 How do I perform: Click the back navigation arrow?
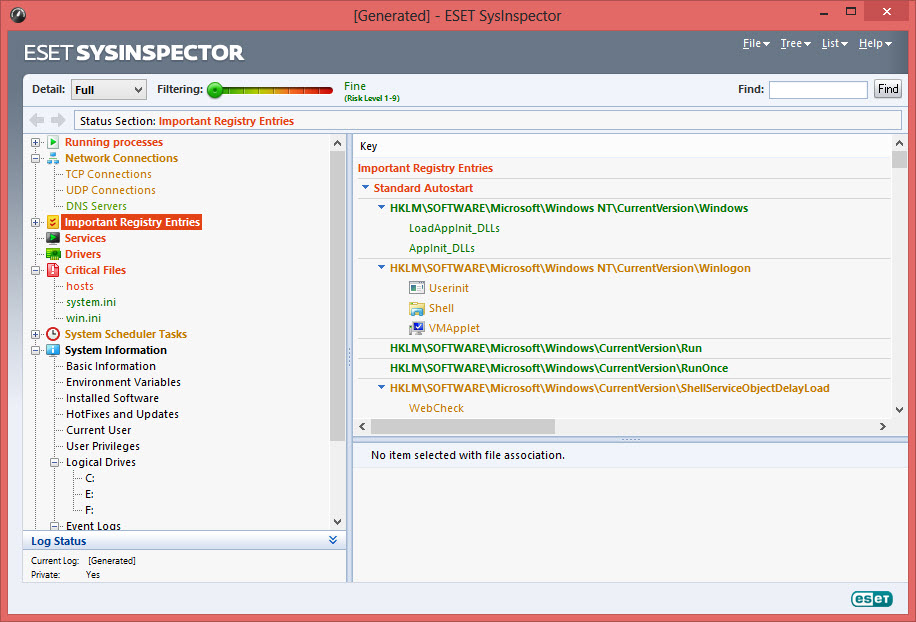37,121
